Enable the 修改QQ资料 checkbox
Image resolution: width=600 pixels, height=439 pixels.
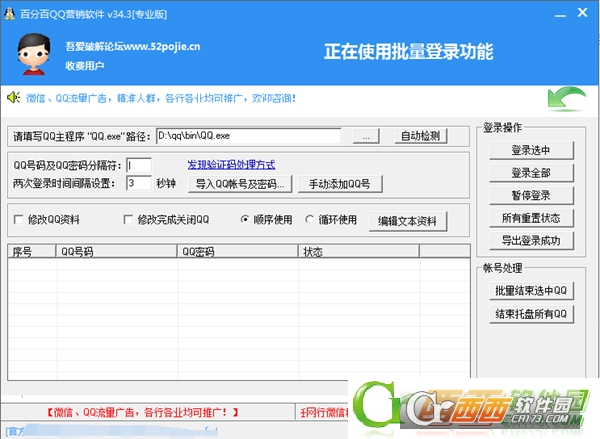(x=18, y=219)
